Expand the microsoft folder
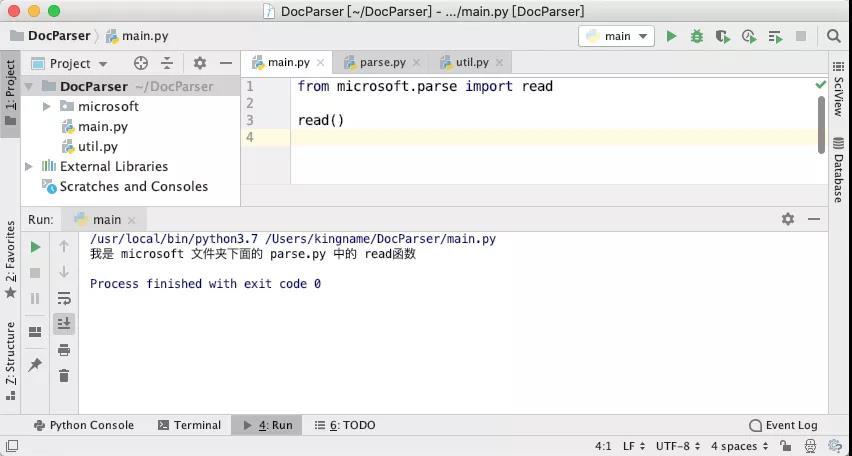Screen dimensions: 852x456 (47, 107)
